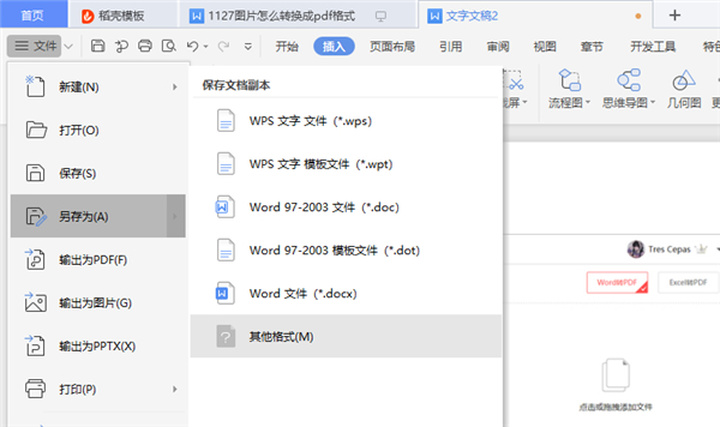Click the save-as icon beside 另存为
Image resolution: width=720 pixels, height=427 pixels.
36,216
